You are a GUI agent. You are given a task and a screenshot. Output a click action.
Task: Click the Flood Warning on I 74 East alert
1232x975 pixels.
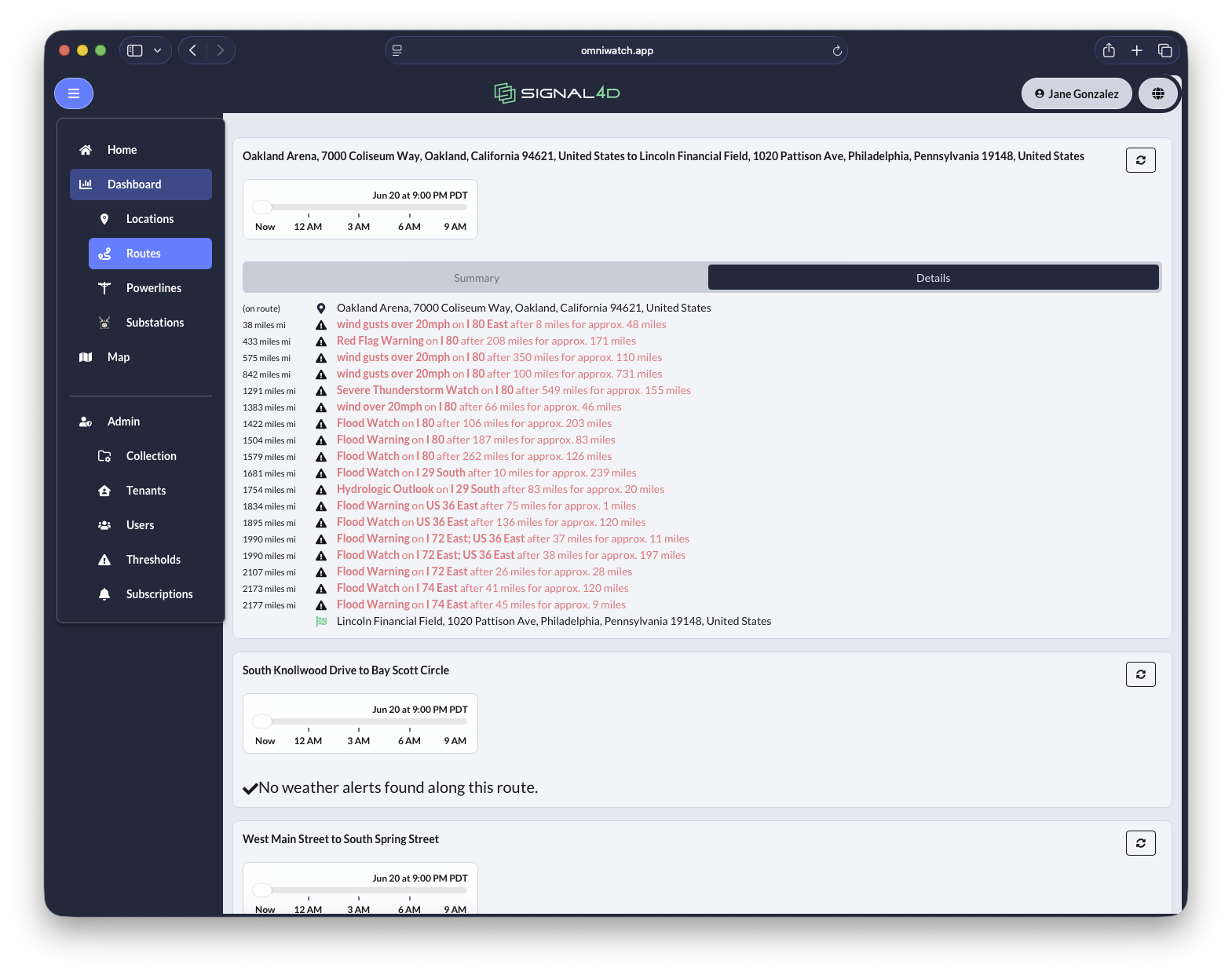coord(481,604)
